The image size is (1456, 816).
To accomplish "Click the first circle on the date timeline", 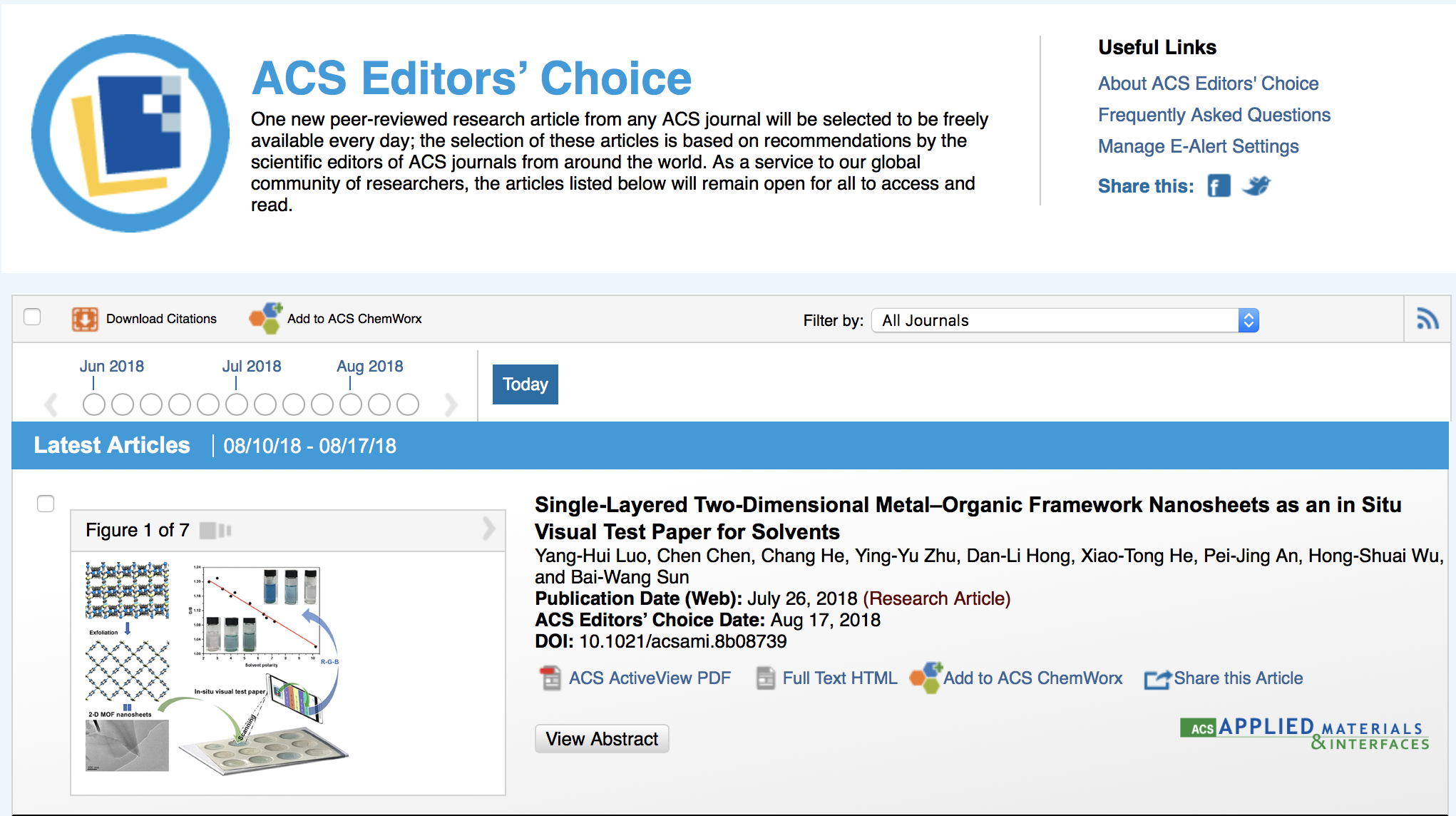I will click(93, 404).
